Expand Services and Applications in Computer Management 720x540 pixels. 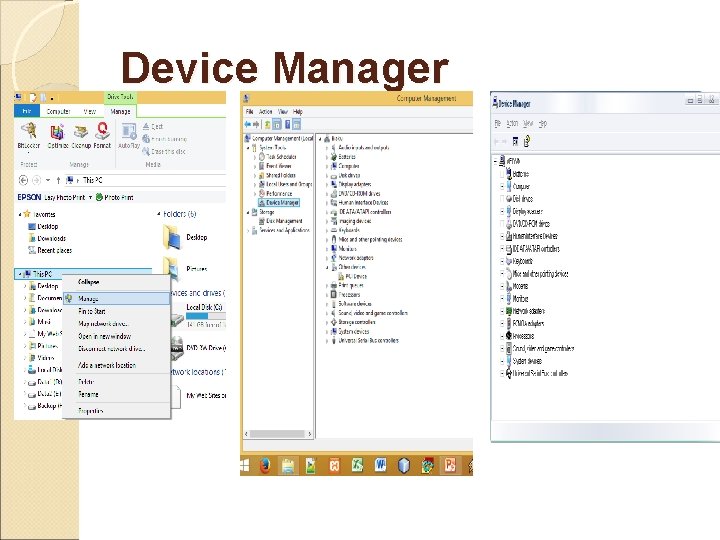tap(248, 231)
